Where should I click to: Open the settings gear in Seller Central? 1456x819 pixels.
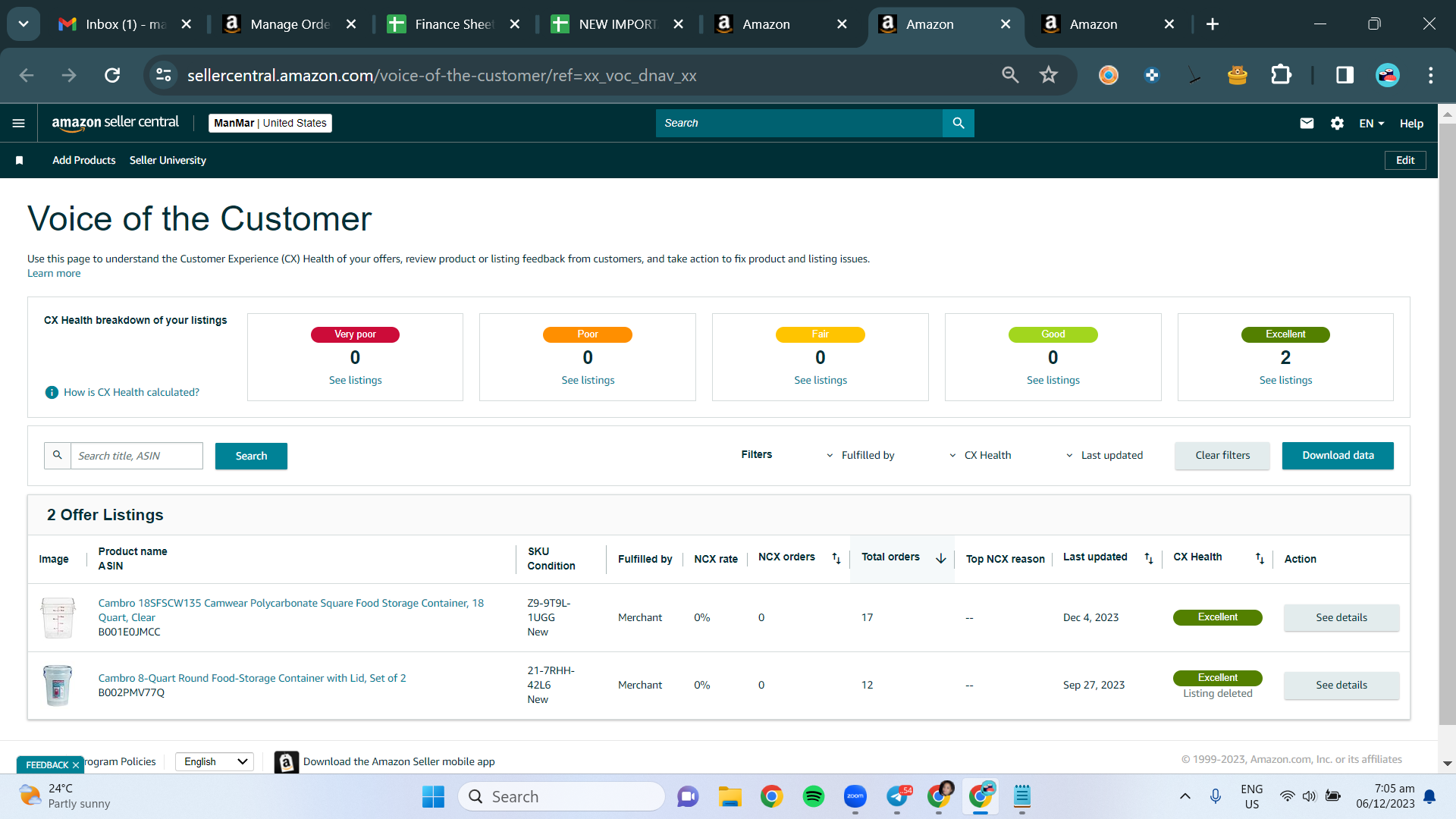click(1337, 123)
